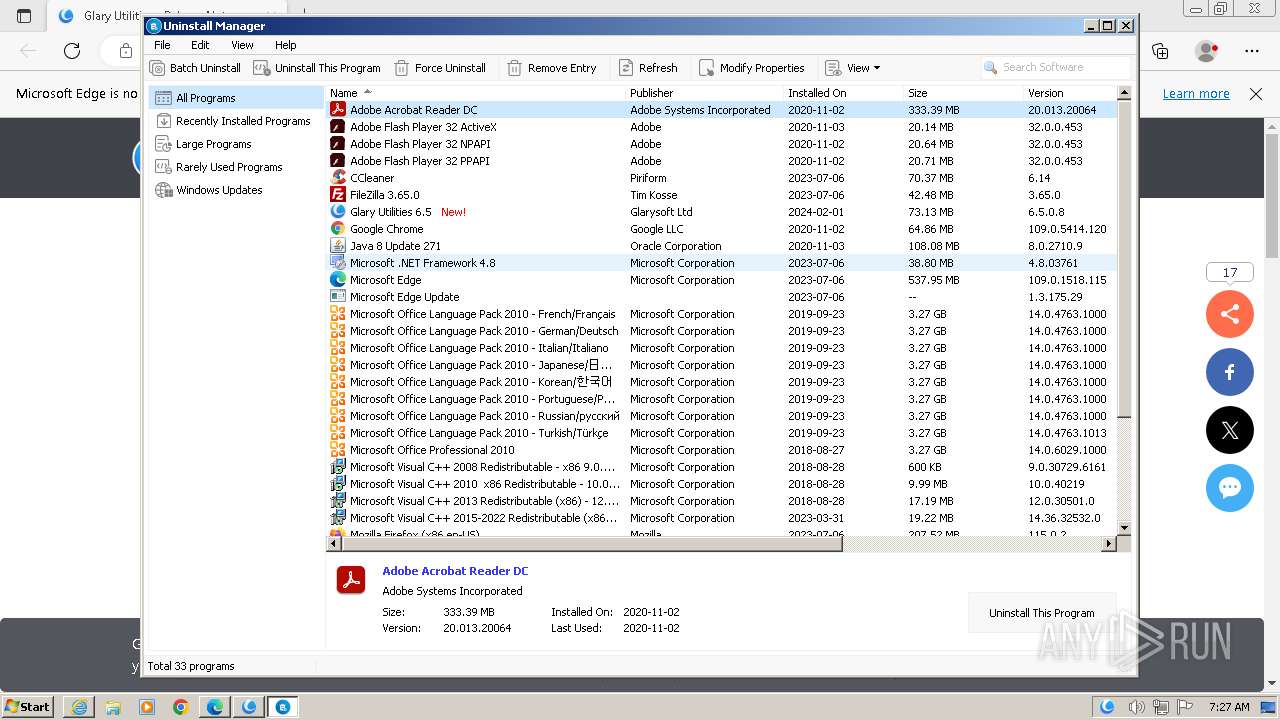Show Windows Updates category

(236, 190)
